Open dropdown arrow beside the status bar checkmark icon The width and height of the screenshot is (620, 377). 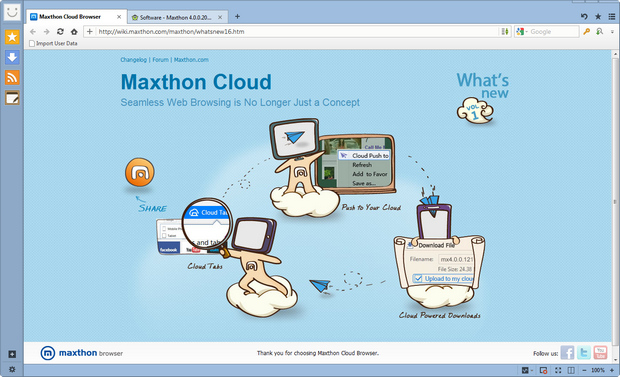pyautogui.click(x=531, y=370)
